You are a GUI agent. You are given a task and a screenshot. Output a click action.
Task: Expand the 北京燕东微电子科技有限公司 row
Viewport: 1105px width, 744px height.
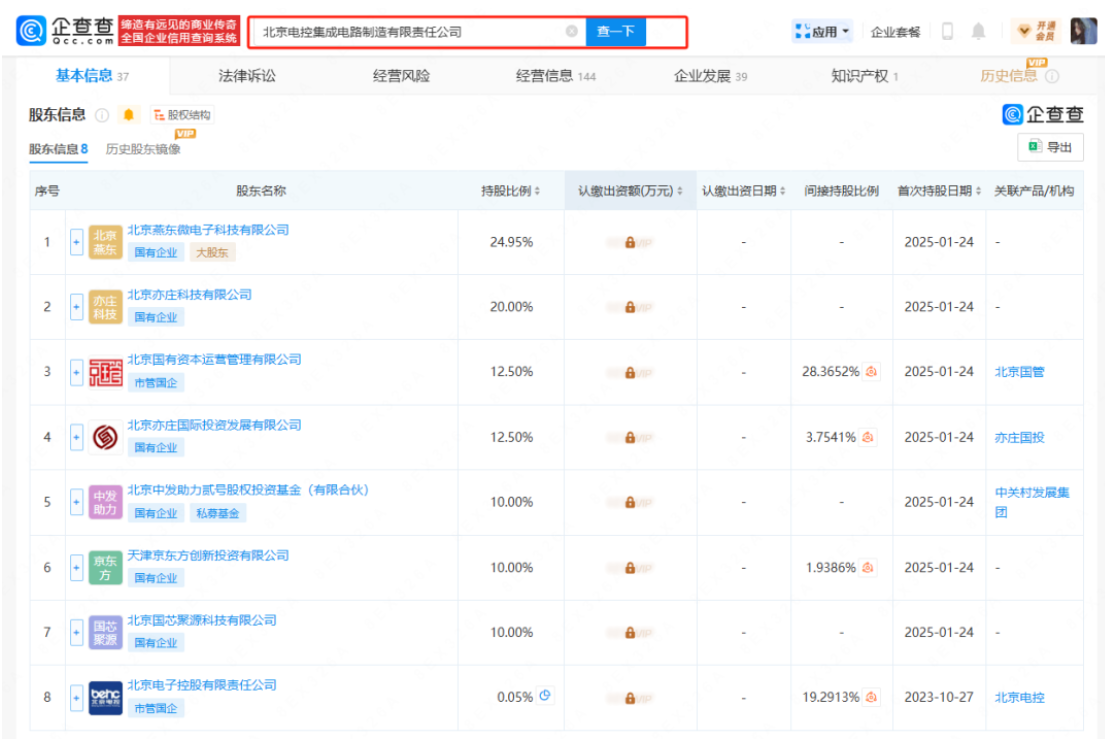tap(76, 242)
